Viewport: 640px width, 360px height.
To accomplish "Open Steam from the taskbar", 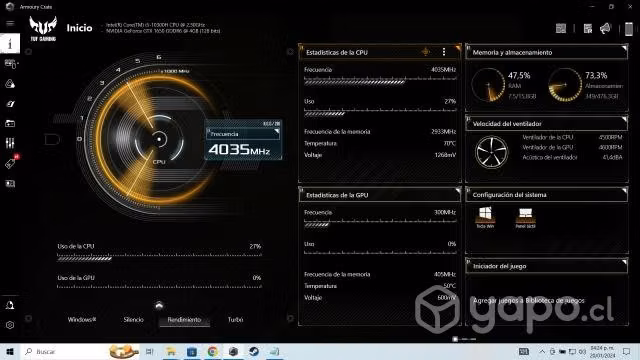I will click(x=254, y=351).
